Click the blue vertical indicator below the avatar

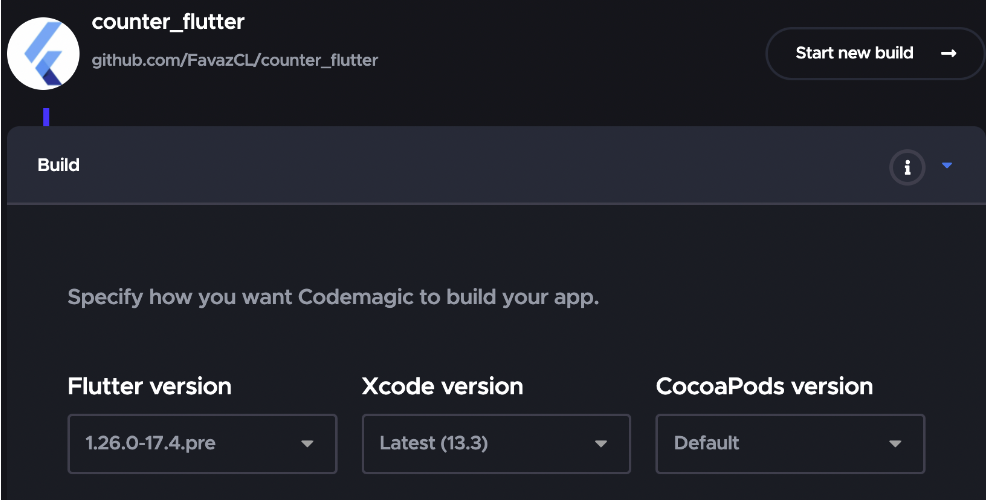pyautogui.click(x=46, y=117)
